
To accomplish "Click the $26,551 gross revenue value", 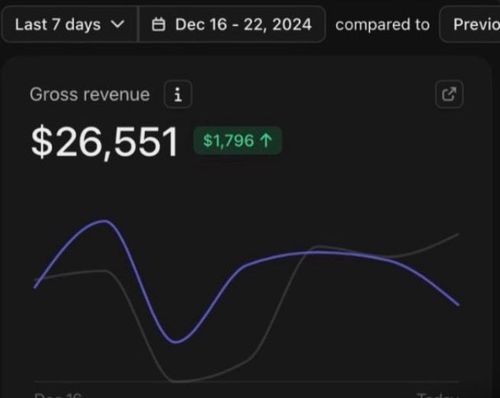I will click(x=105, y=142).
